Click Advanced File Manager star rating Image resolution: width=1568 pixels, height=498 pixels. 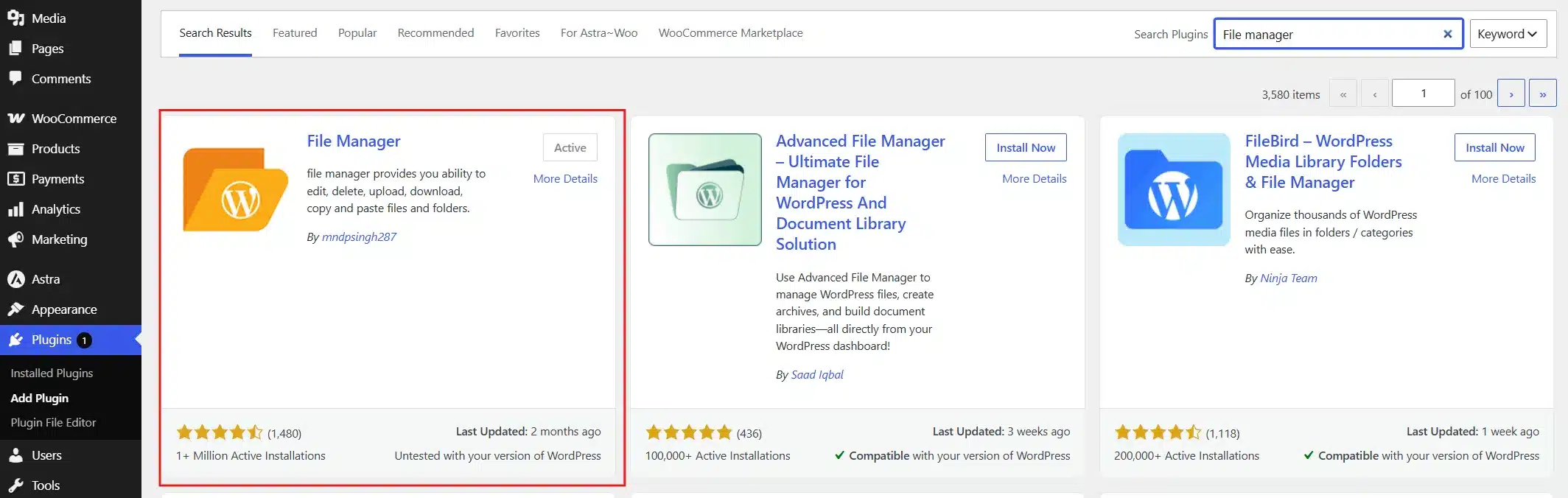689,432
